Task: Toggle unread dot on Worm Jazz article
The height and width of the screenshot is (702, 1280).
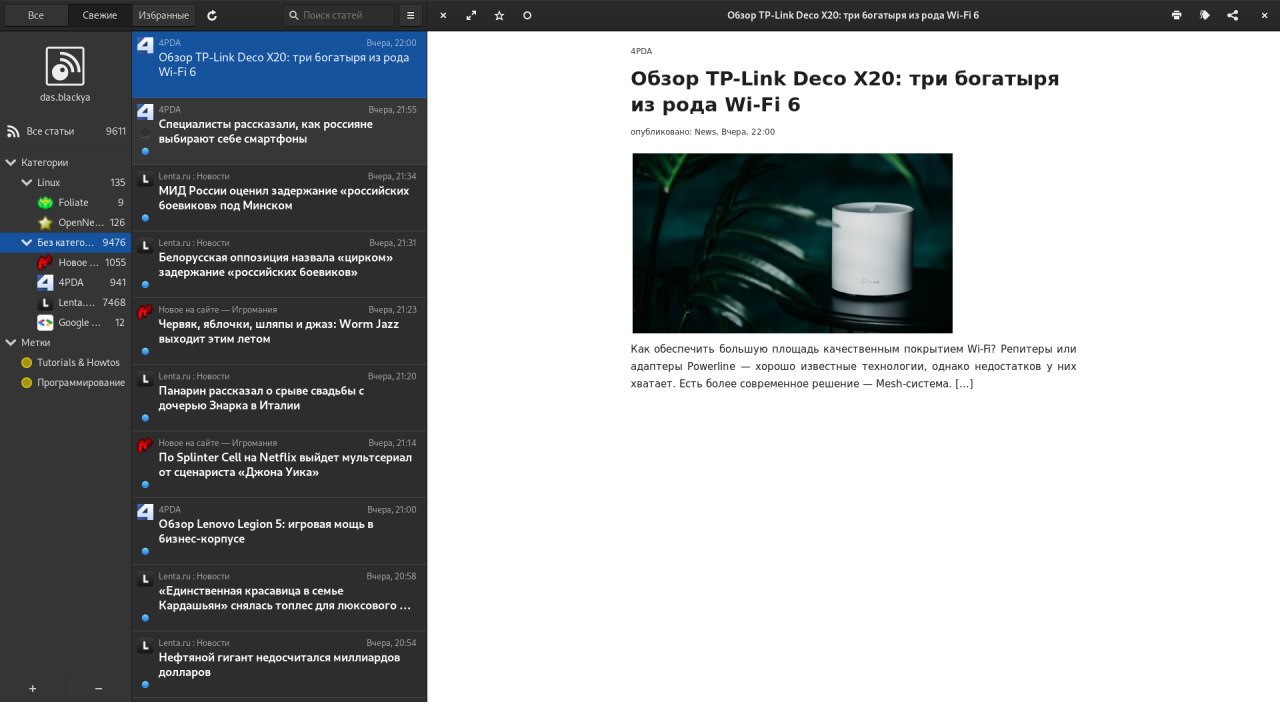Action: point(145,351)
